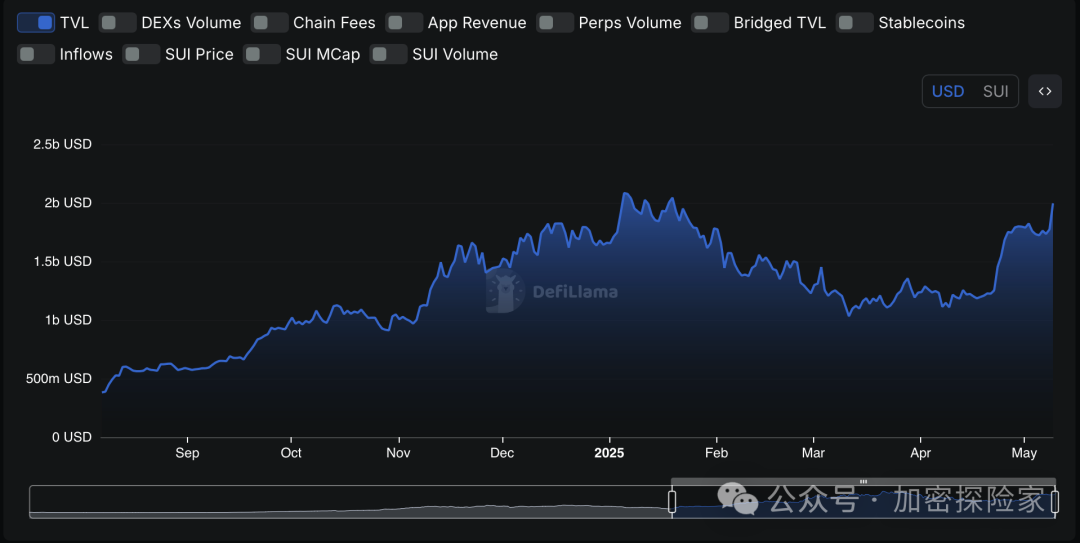Show SUI Price on the chart

141,54
